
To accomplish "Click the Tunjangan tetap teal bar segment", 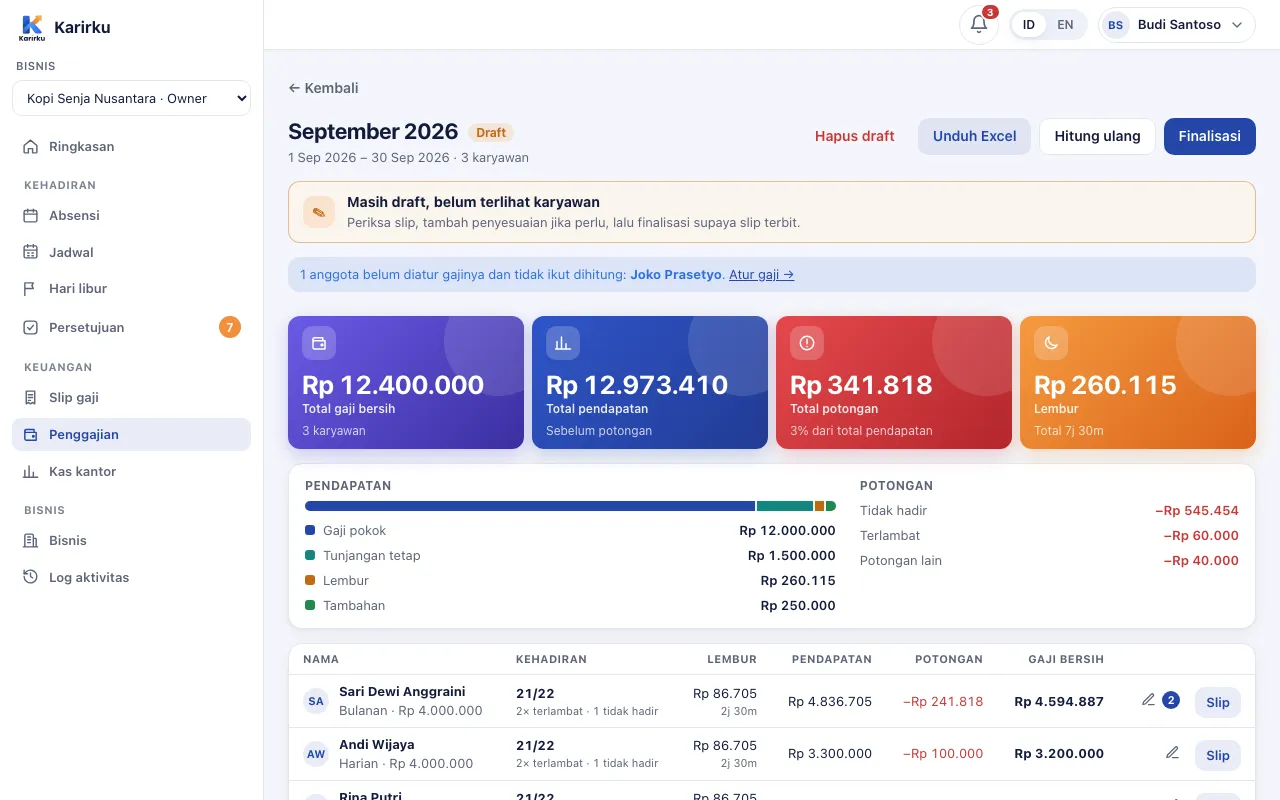I will click(x=785, y=506).
